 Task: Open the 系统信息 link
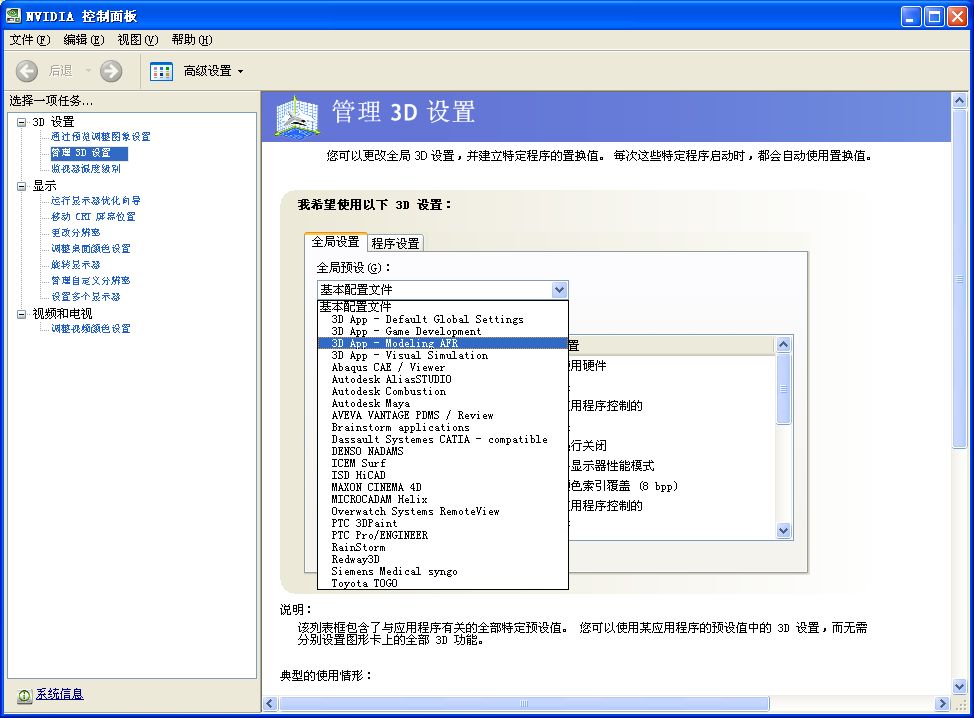[60, 694]
